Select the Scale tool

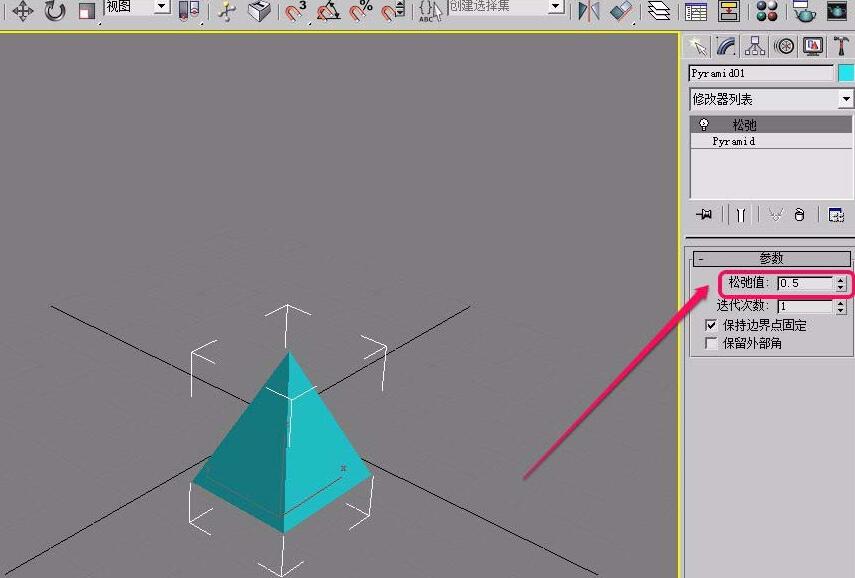click(86, 10)
